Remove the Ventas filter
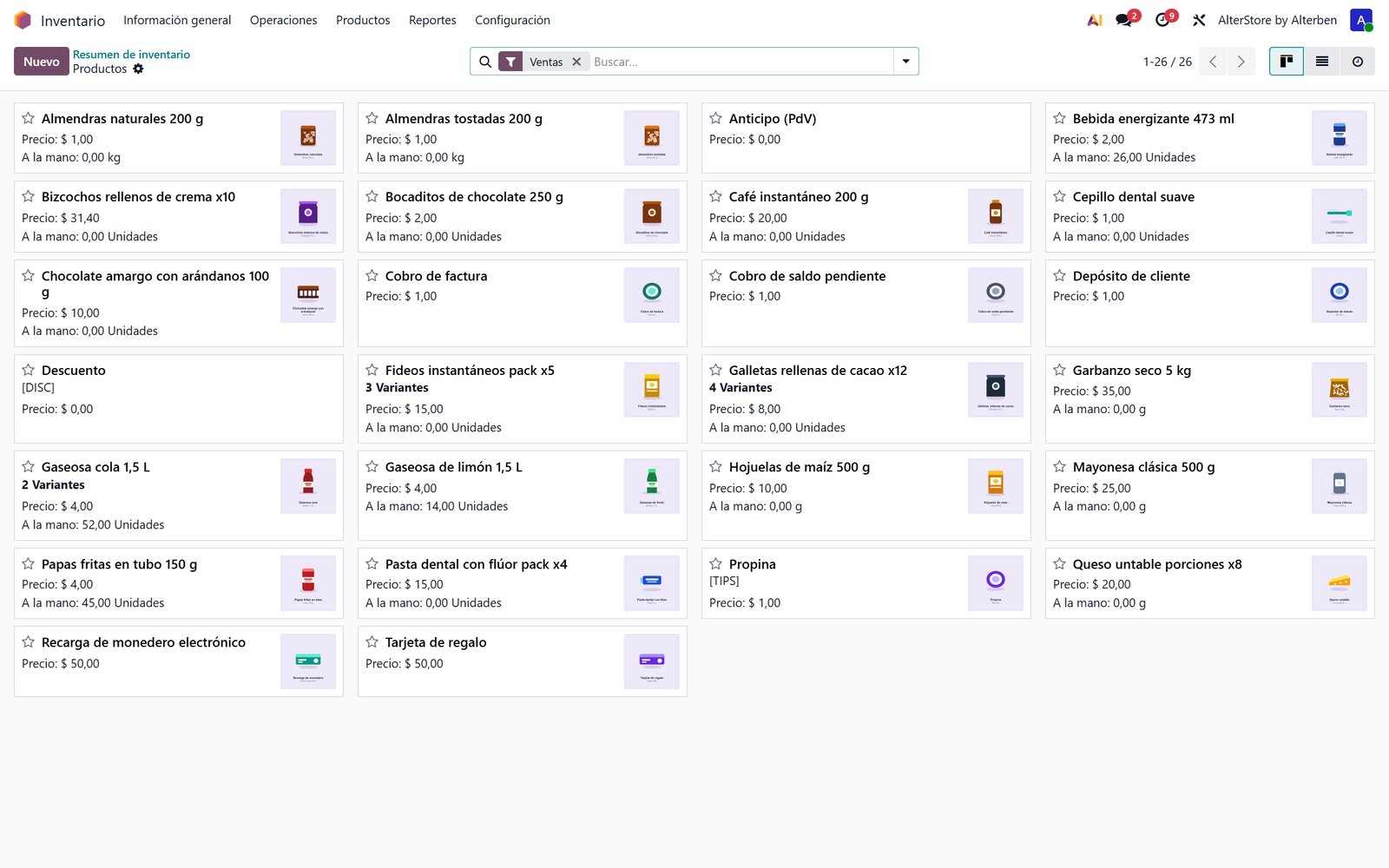This screenshot has height=868, width=1389. pos(576,62)
